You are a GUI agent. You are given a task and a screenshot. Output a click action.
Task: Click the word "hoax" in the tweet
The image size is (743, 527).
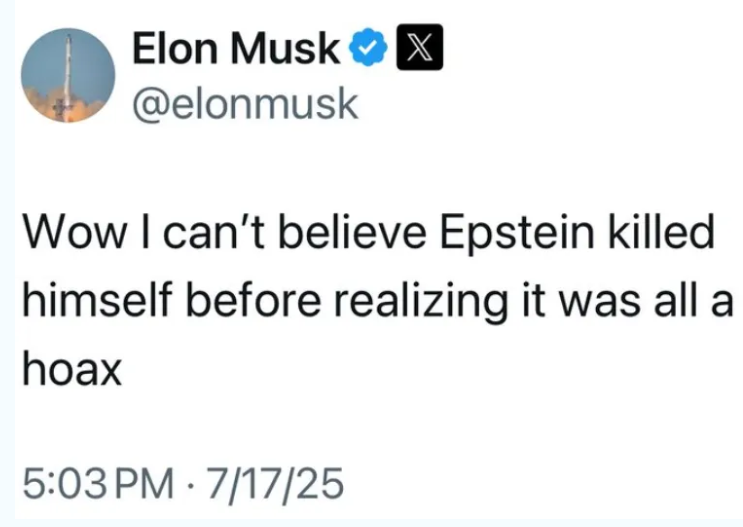[72, 369]
